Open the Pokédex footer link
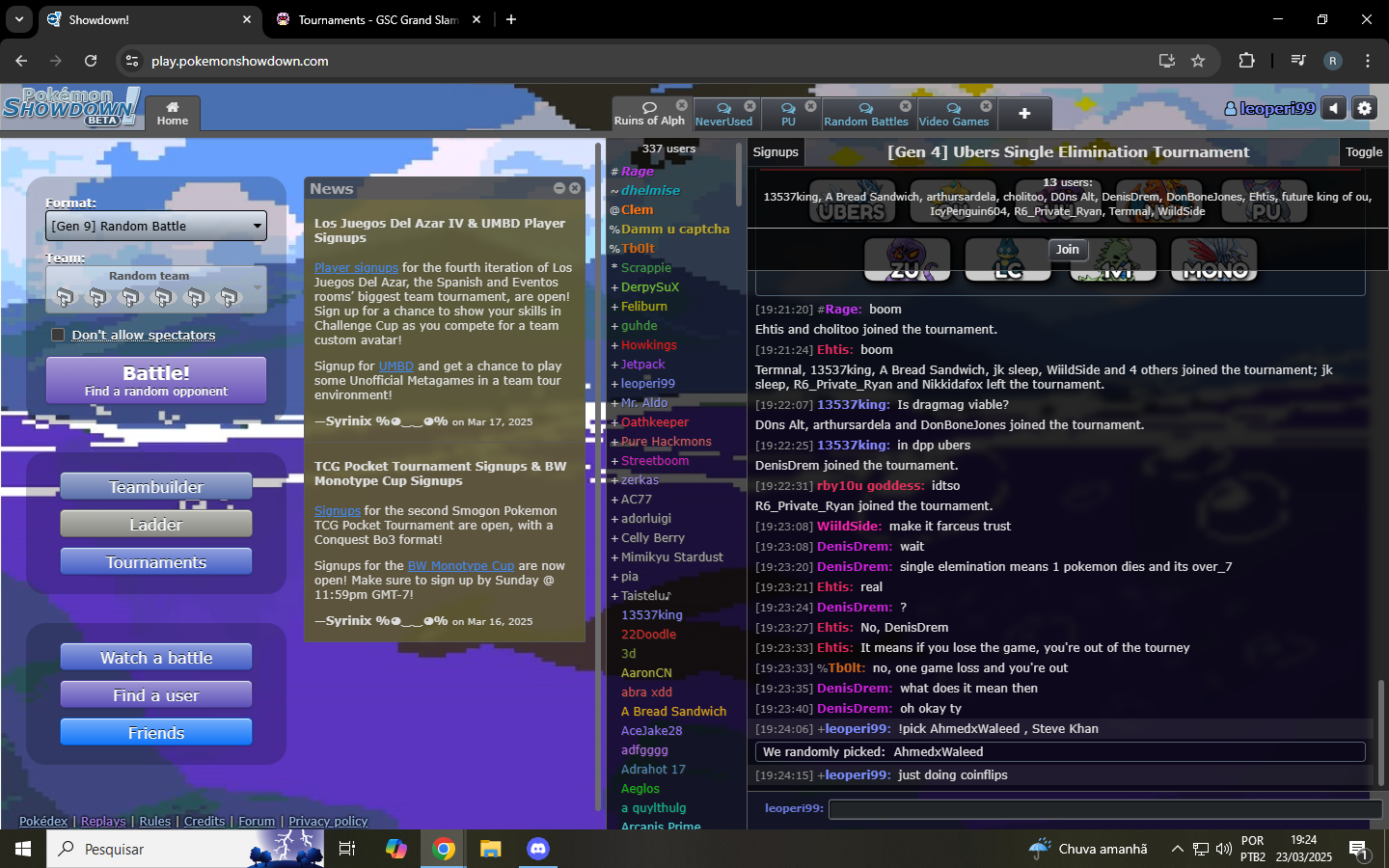Screen dimensions: 1389x868 tap(43, 822)
